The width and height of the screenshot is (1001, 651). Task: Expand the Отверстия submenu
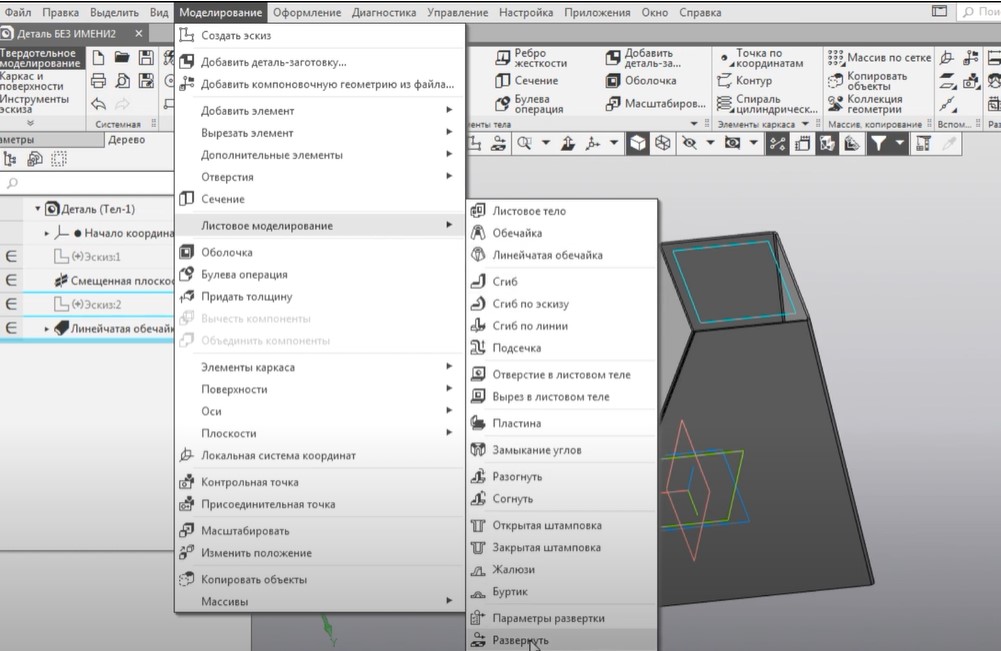320,177
